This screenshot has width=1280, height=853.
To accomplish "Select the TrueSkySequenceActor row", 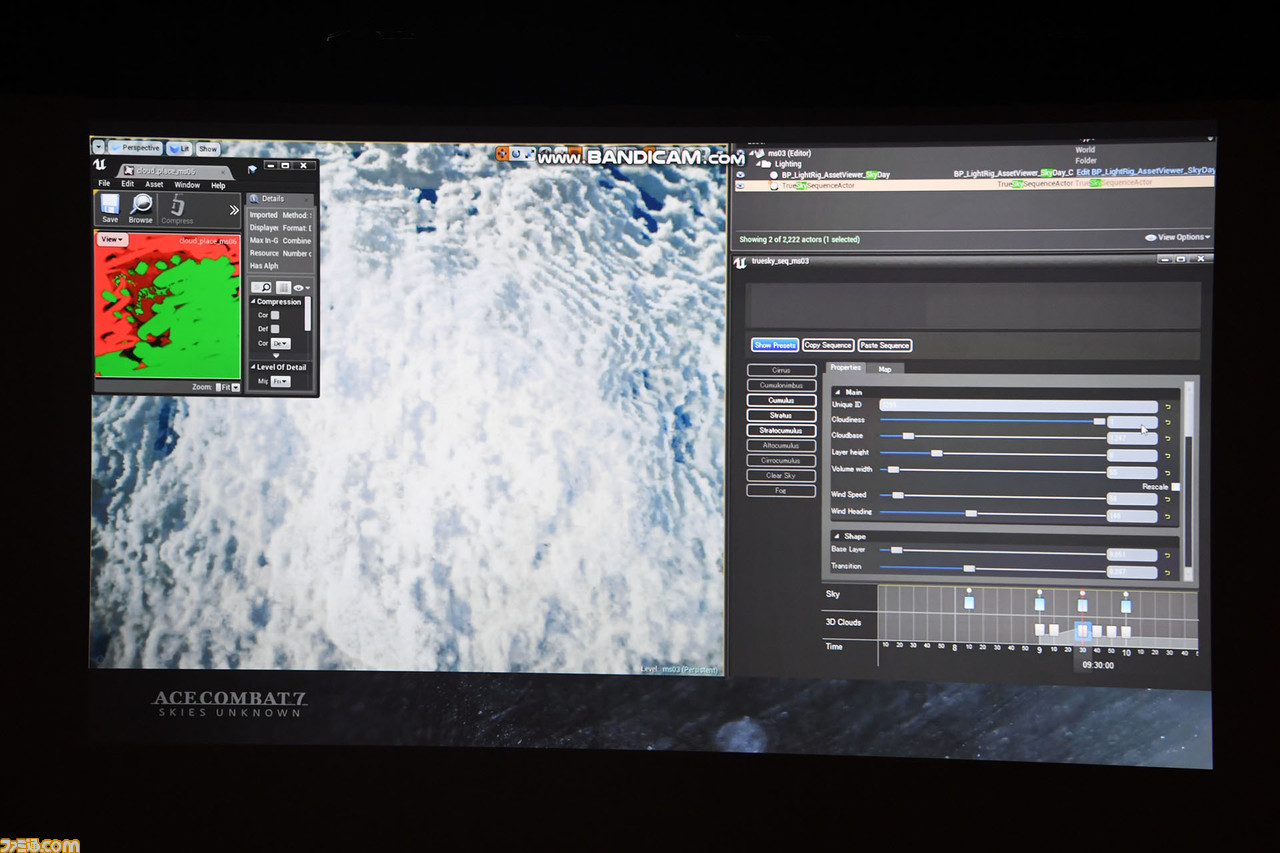I will pos(974,184).
